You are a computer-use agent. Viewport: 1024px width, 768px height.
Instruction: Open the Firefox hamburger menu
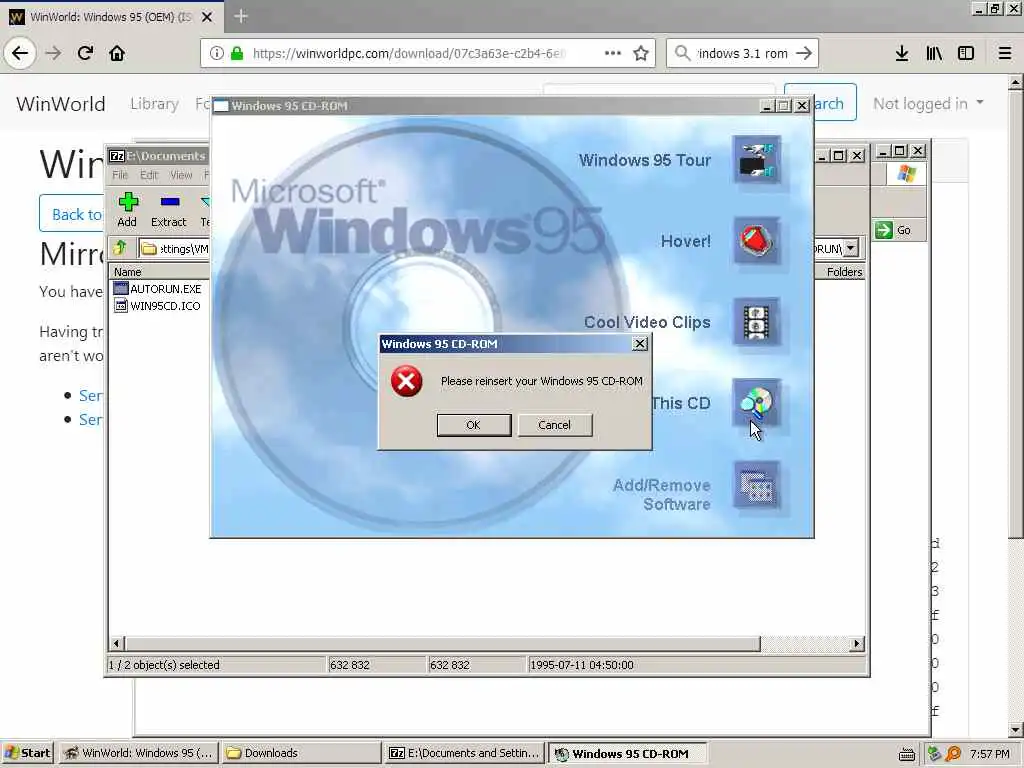[1005, 54]
